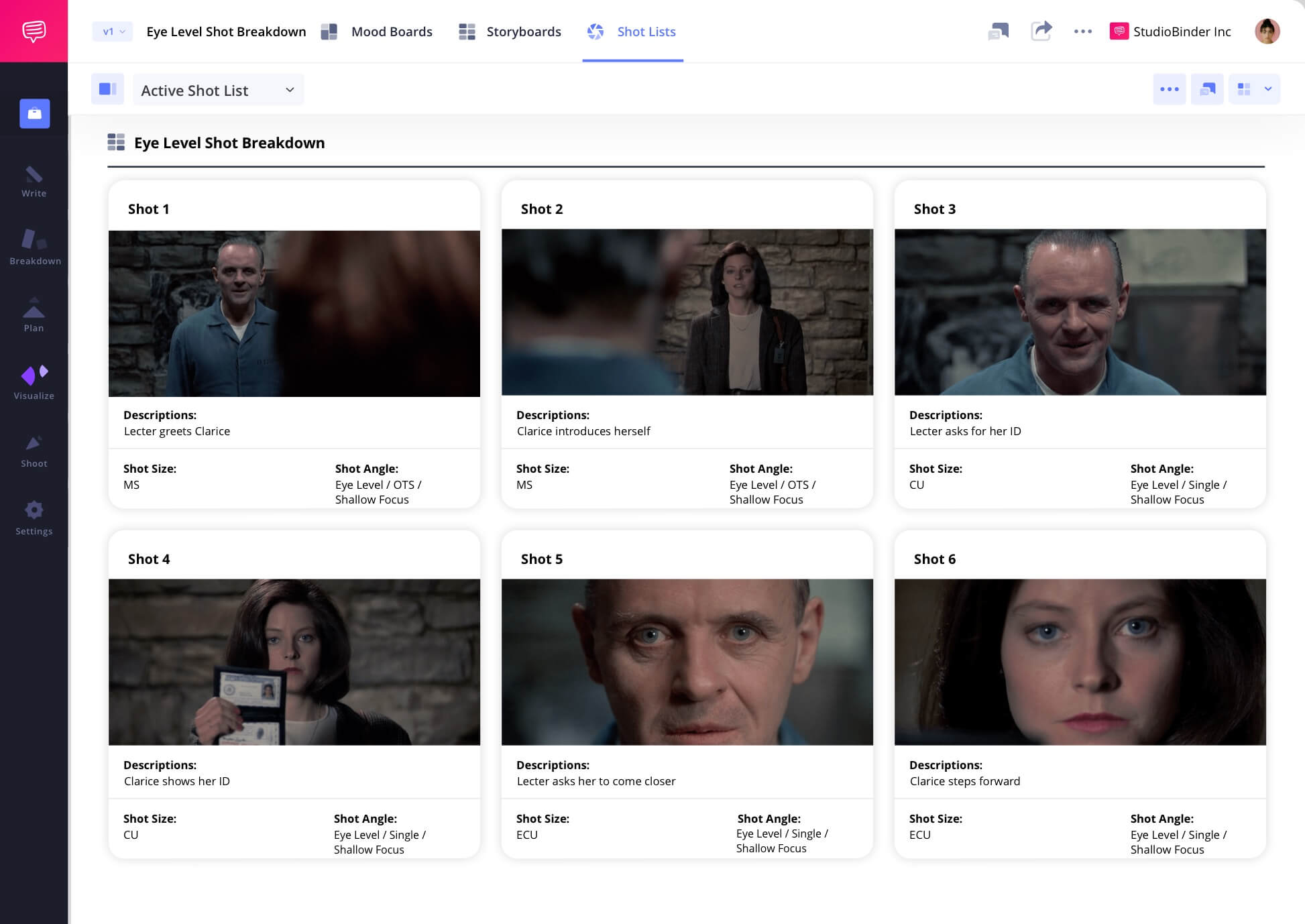Open the user profile avatar
The width and height of the screenshot is (1305, 924).
coord(1267,31)
